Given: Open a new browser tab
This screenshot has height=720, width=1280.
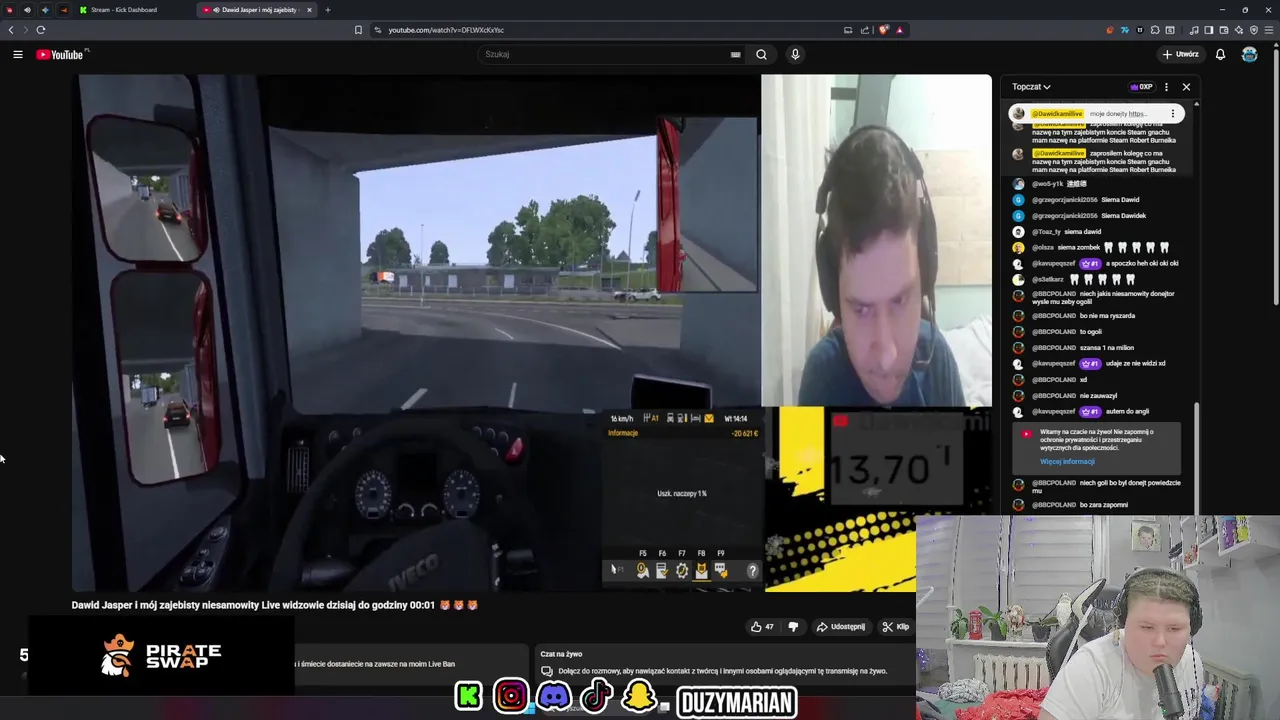Looking at the screenshot, I should coord(328,10).
